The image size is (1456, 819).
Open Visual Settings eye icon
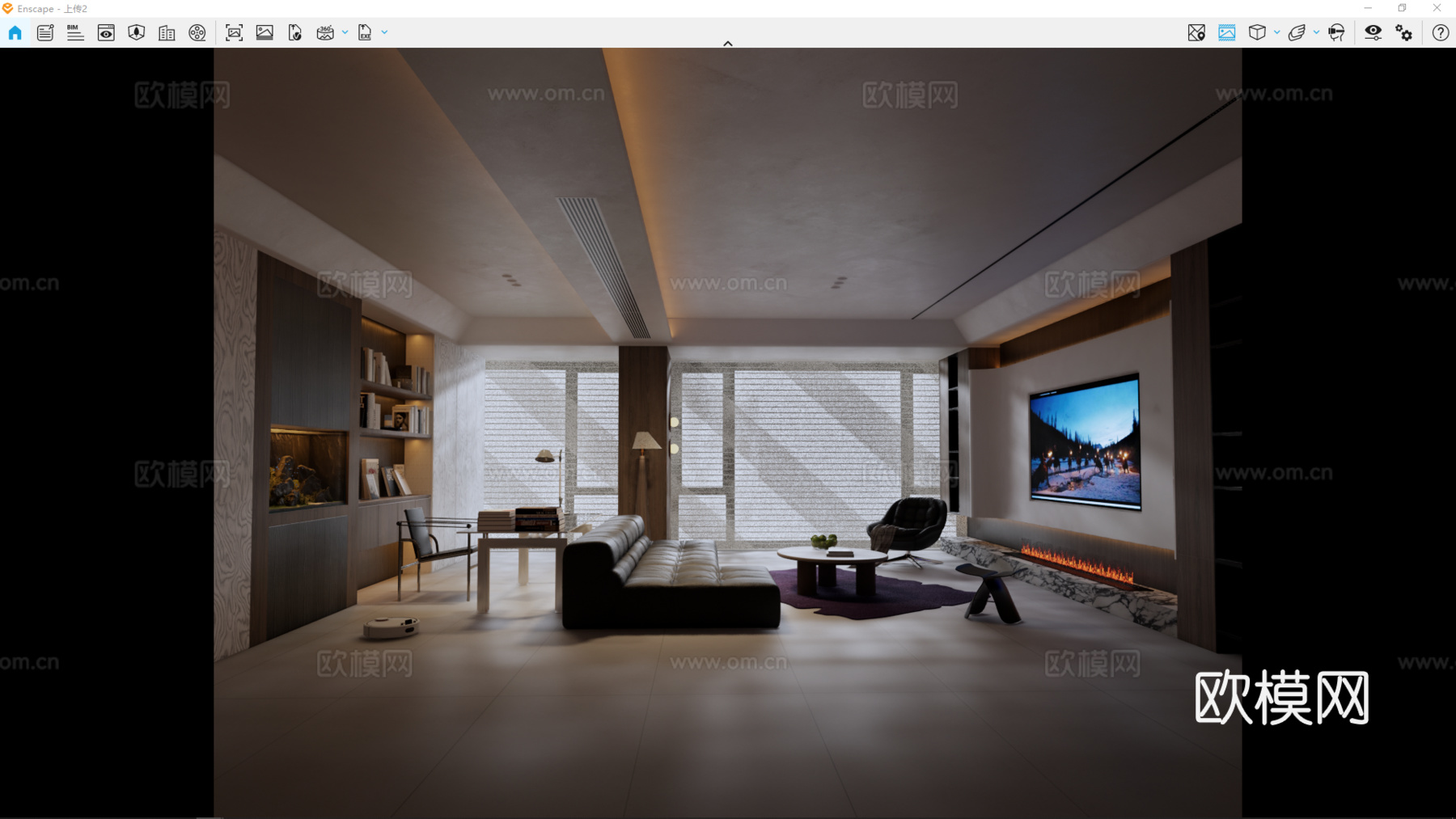(1373, 32)
